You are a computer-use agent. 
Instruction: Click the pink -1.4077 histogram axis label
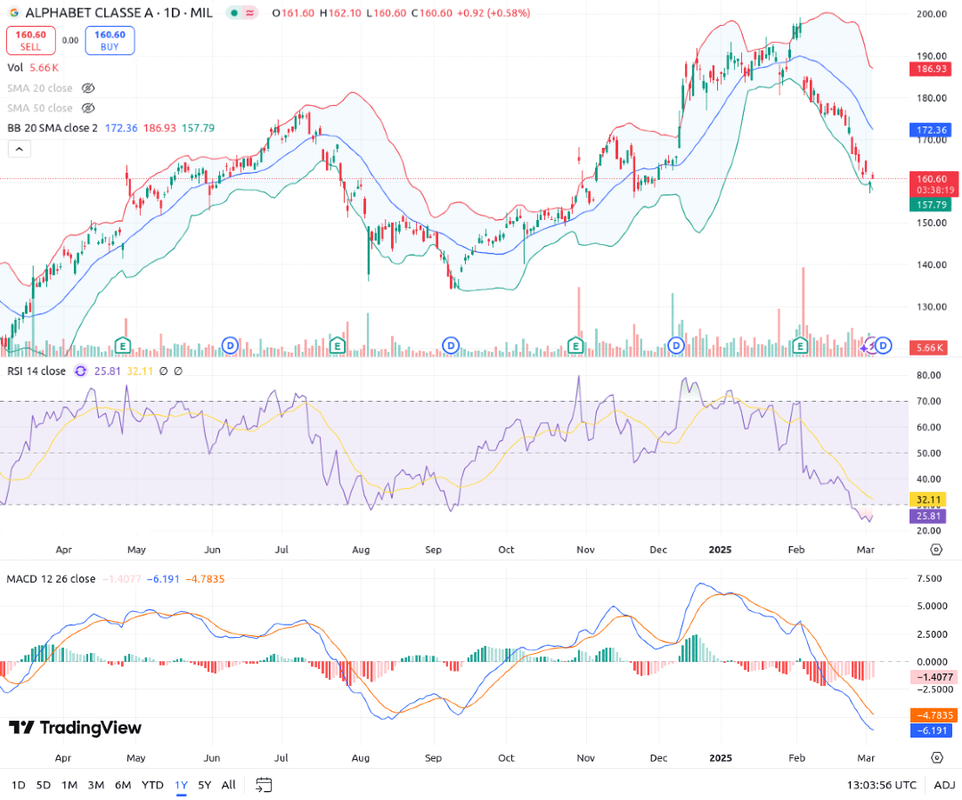coord(934,677)
